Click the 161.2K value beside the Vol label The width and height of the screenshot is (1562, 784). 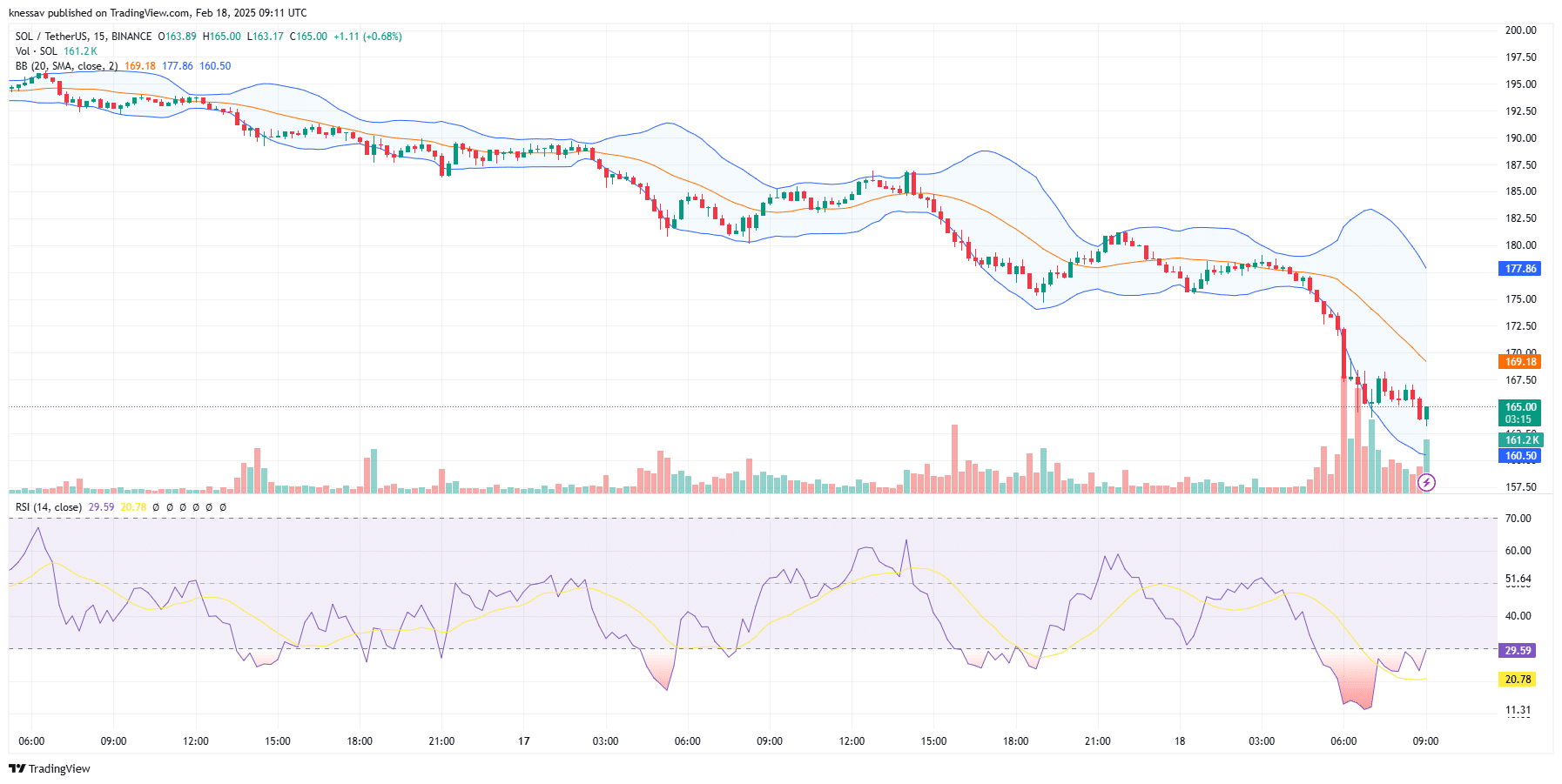pos(80,51)
